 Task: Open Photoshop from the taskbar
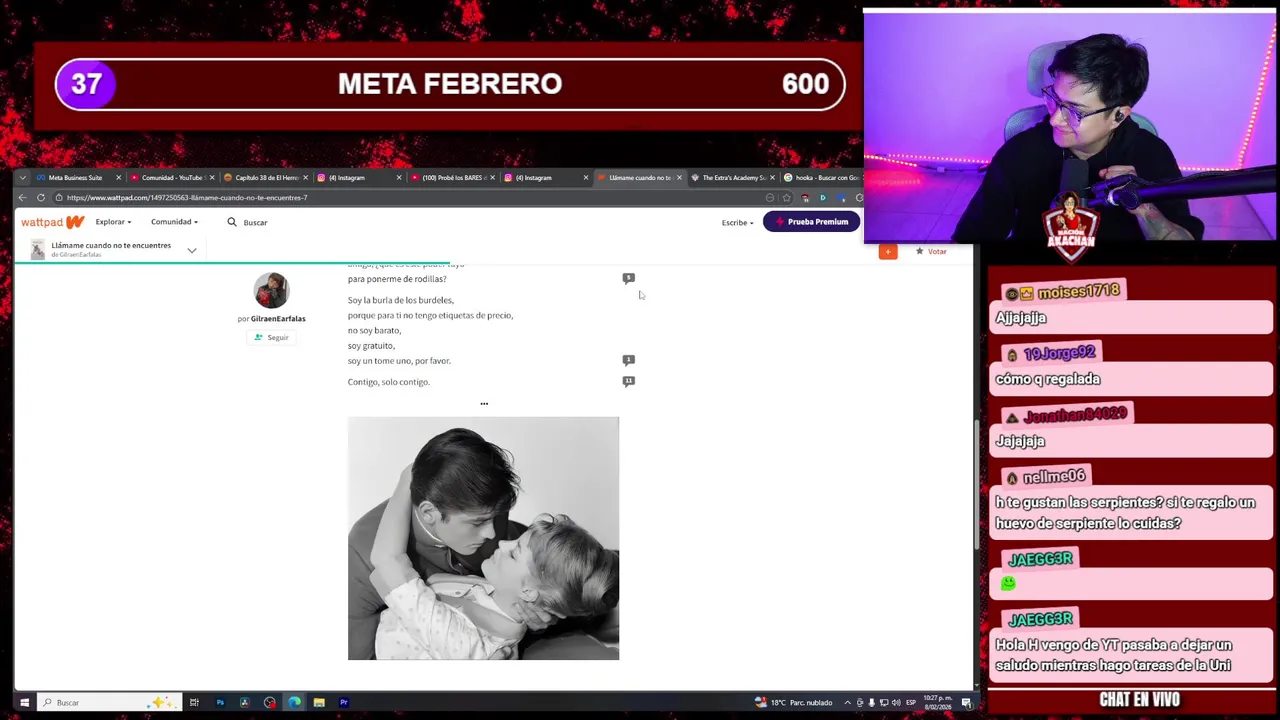click(x=220, y=702)
